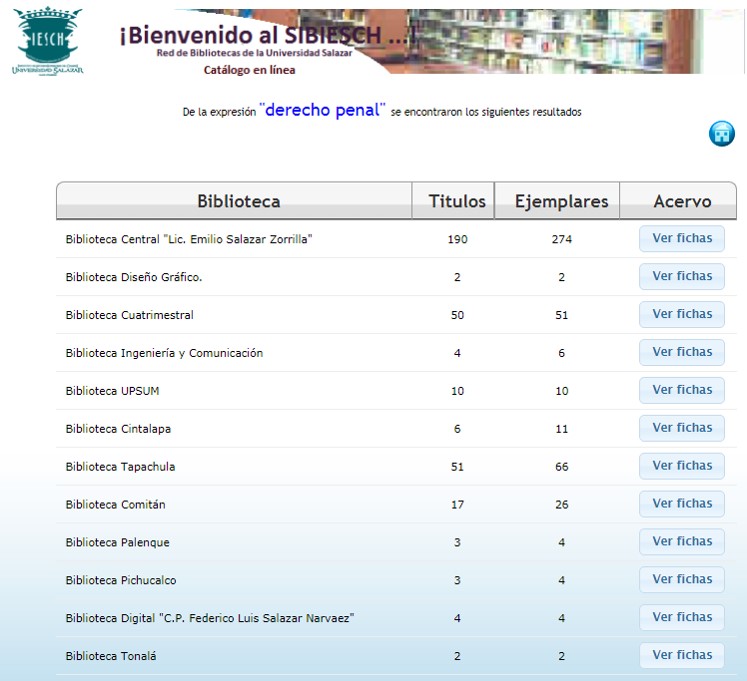This screenshot has width=747, height=681.
Task: Click the Acervo column header
Action: coord(682,201)
